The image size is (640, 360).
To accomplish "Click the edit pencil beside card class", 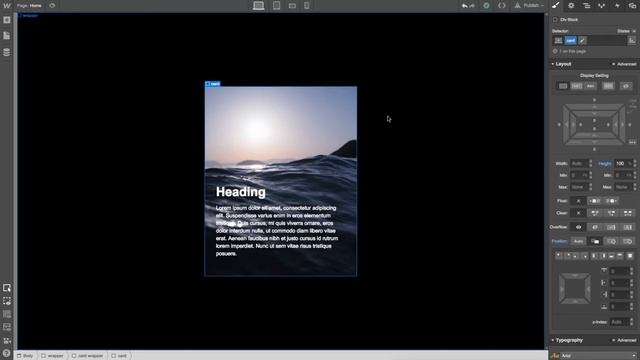I will pos(582,40).
